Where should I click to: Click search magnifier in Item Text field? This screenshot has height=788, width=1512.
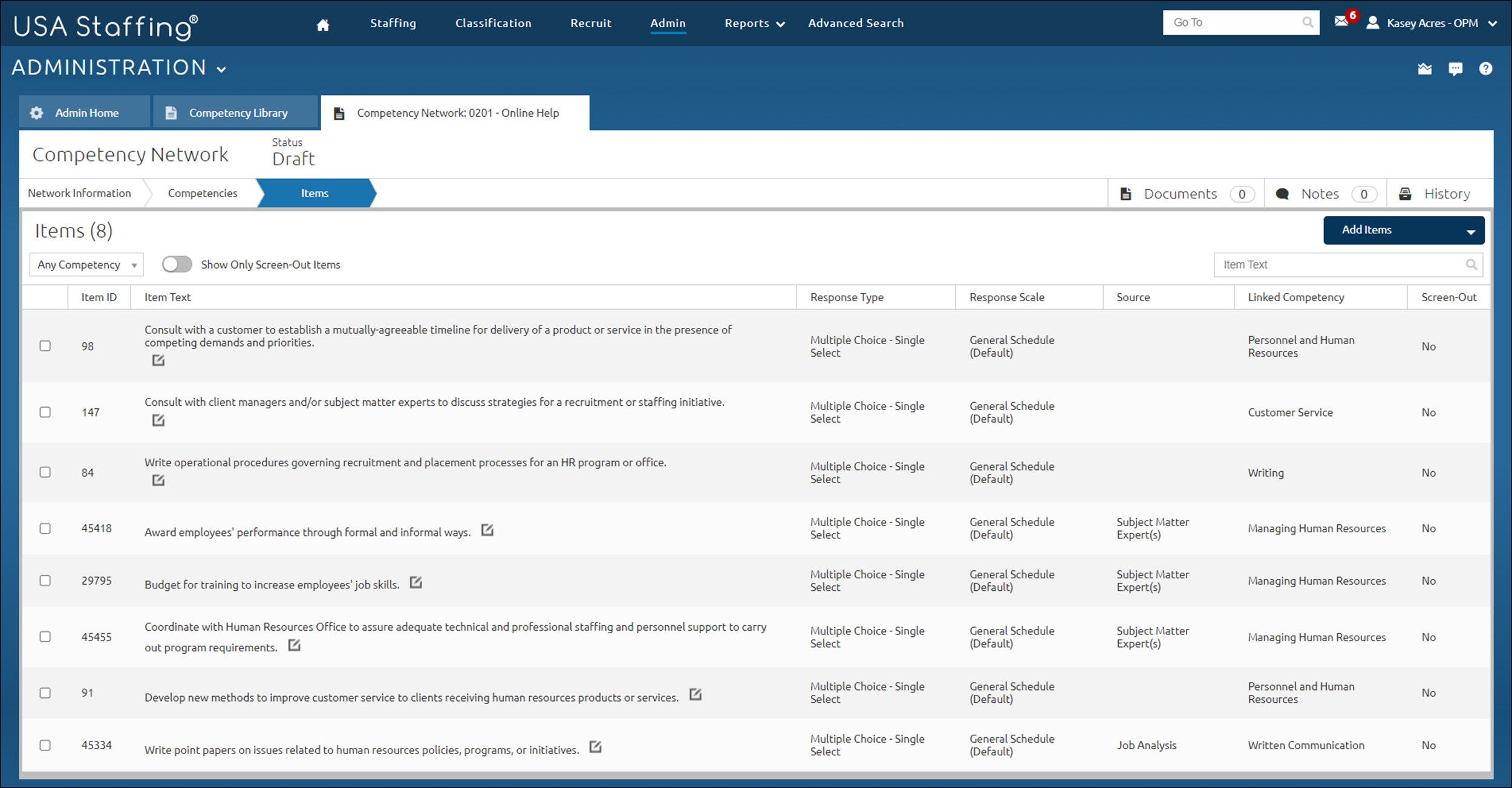(x=1471, y=265)
